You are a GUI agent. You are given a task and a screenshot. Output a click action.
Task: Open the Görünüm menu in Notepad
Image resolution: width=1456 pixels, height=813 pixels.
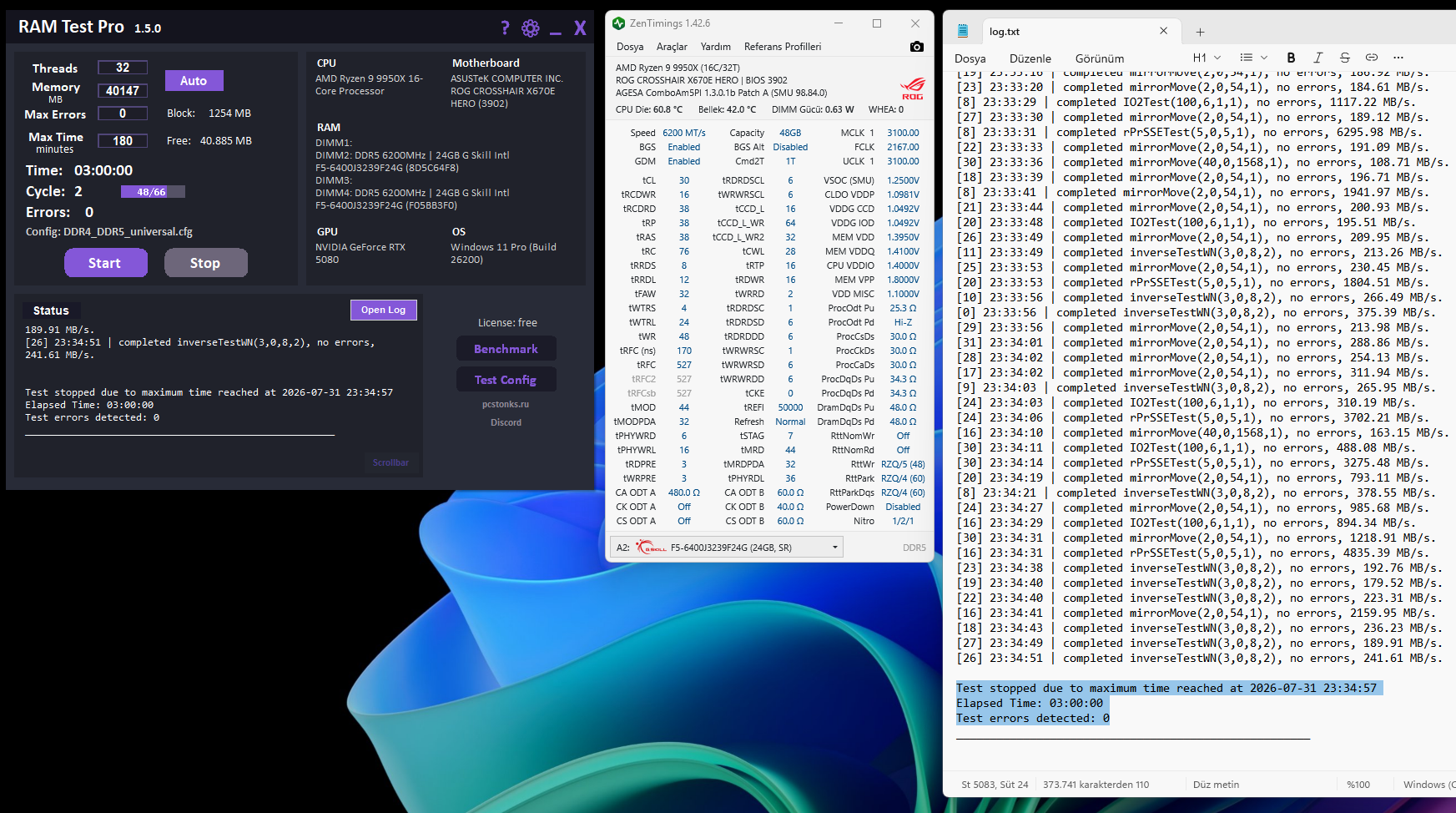point(1100,58)
